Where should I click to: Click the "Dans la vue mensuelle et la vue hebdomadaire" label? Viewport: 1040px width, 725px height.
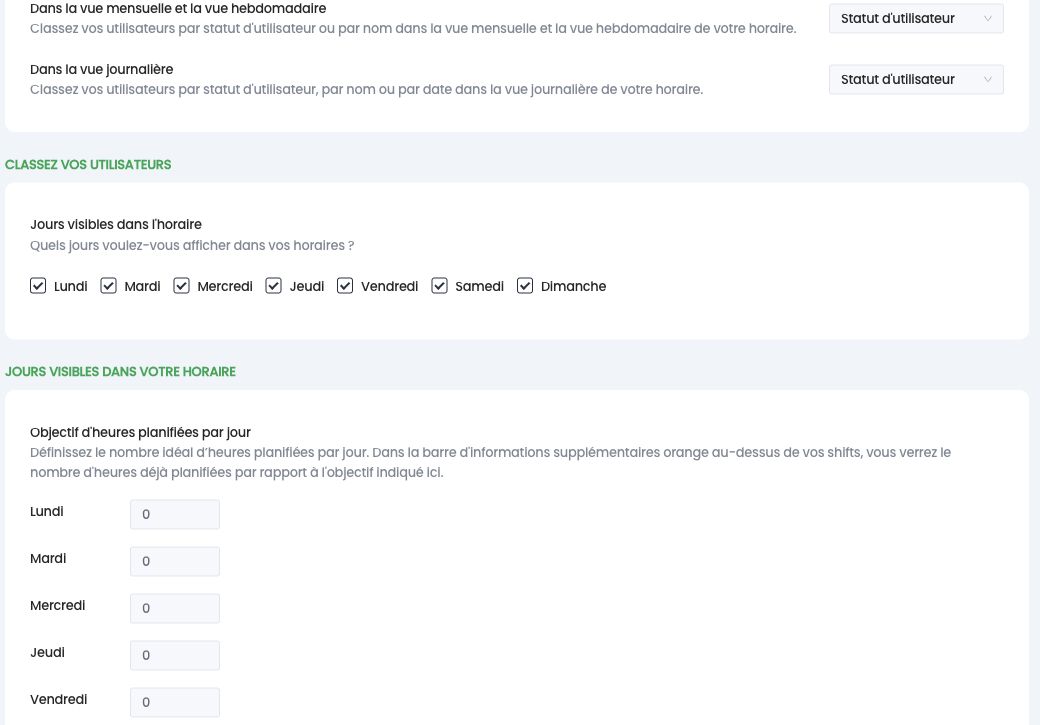178,9
